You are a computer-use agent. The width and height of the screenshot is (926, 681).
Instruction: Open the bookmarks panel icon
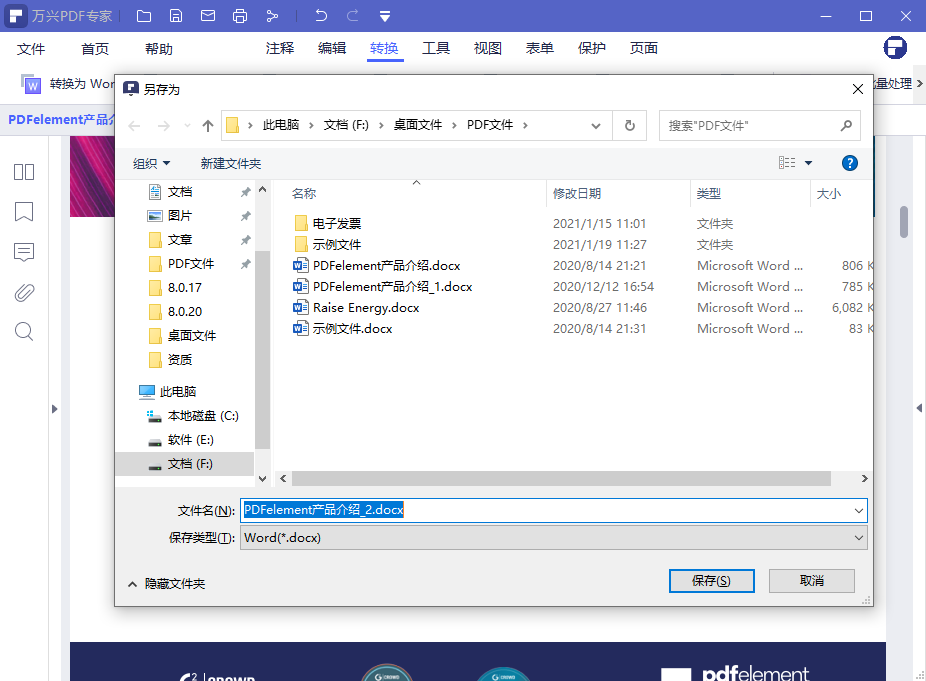(24, 212)
